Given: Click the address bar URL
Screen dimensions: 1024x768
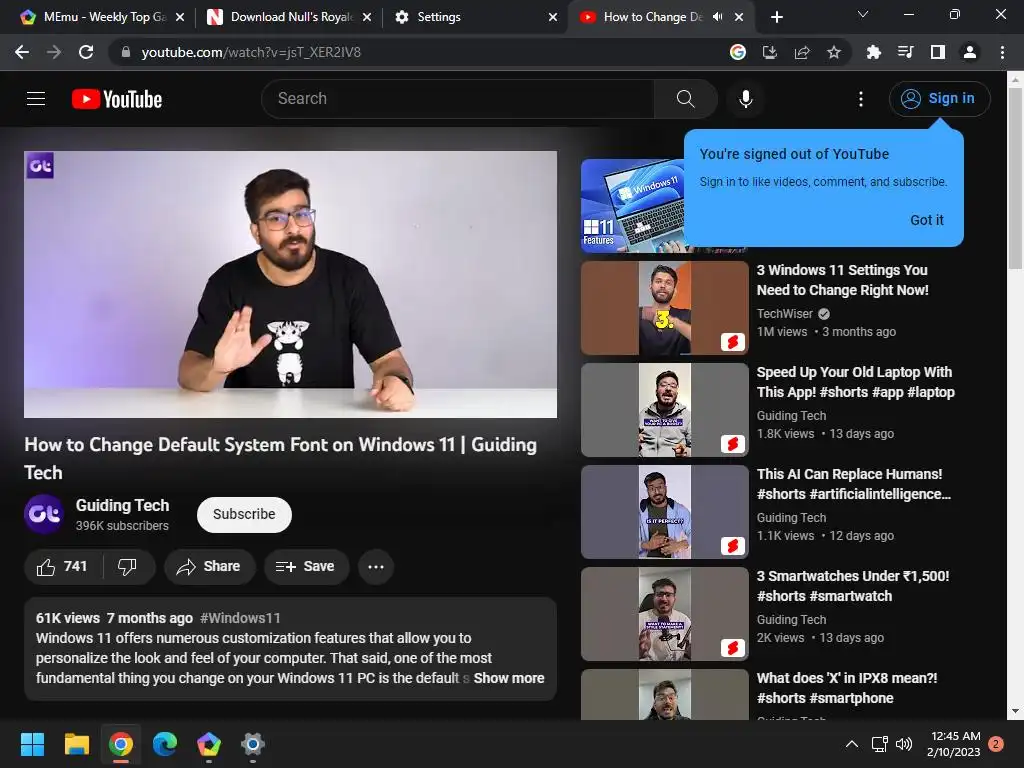Looking at the screenshot, I should pos(251,52).
